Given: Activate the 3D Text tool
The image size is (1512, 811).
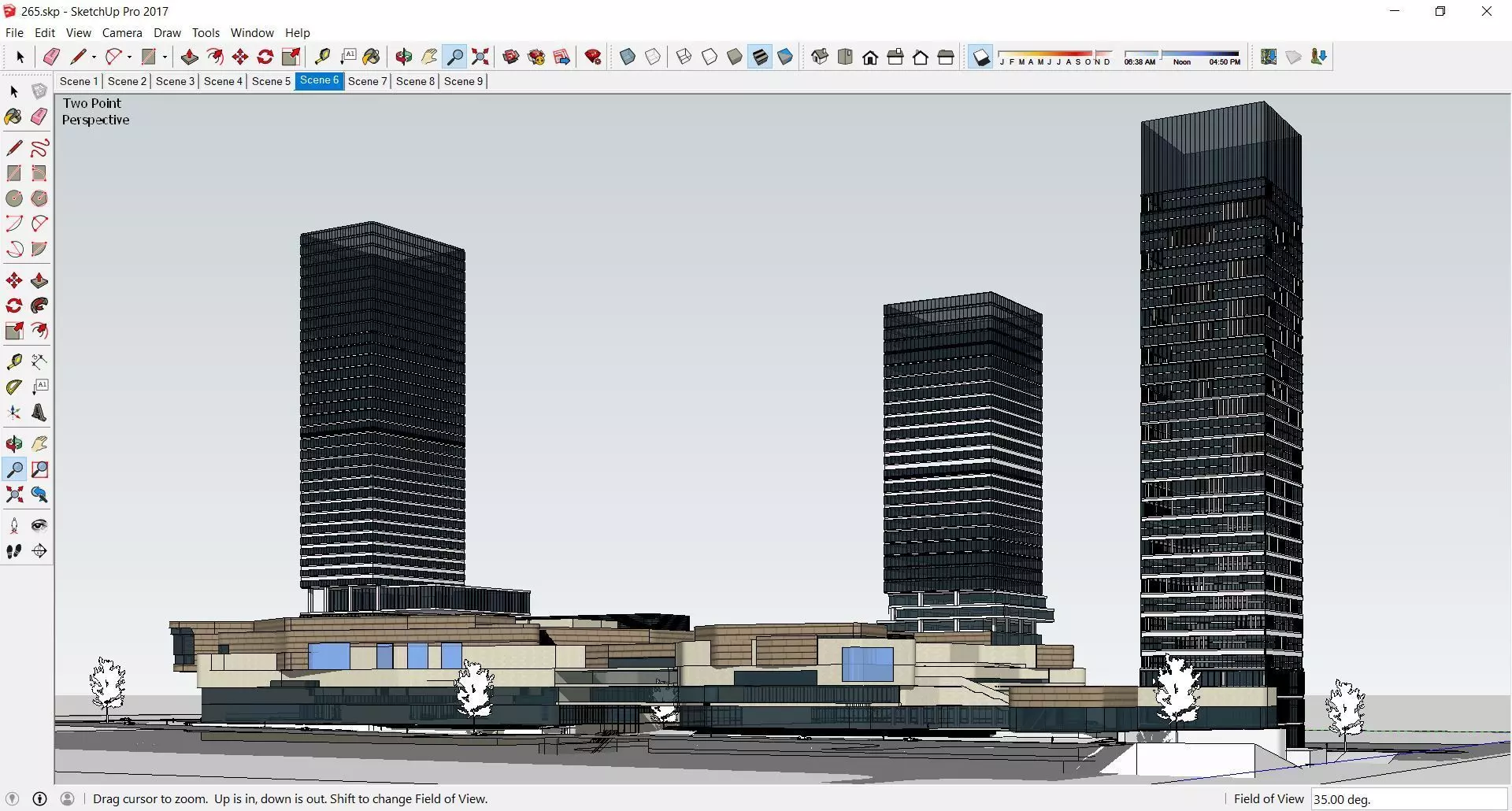Looking at the screenshot, I should coord(39,413).
